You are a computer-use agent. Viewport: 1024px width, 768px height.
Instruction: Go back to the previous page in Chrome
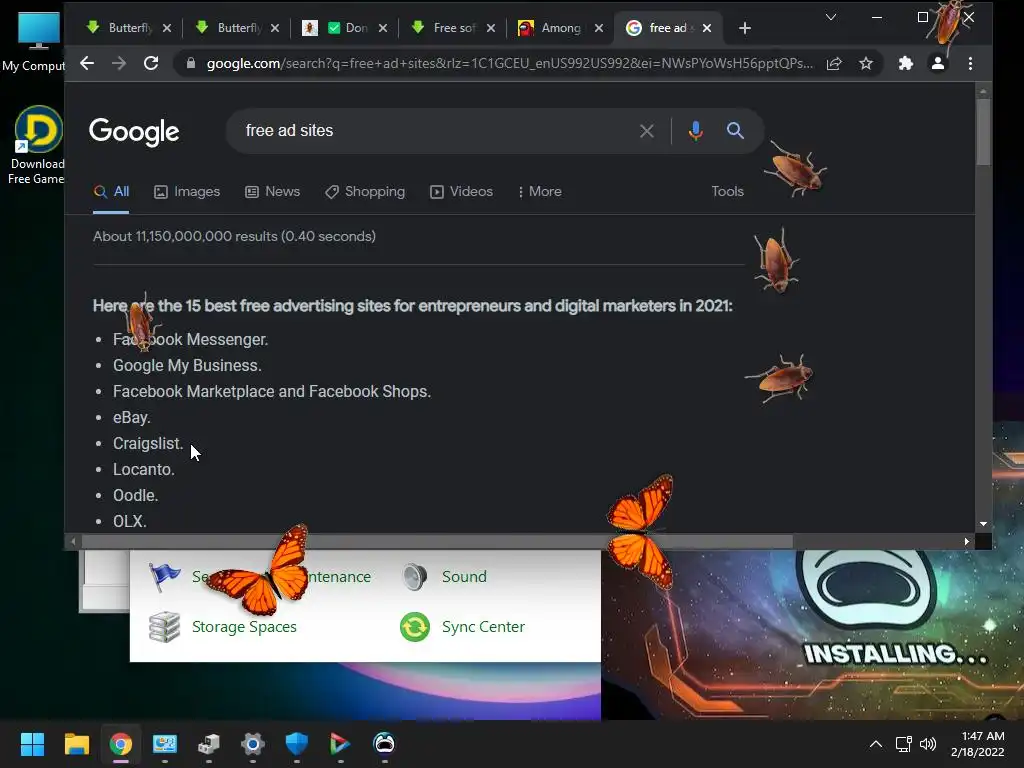87,63
